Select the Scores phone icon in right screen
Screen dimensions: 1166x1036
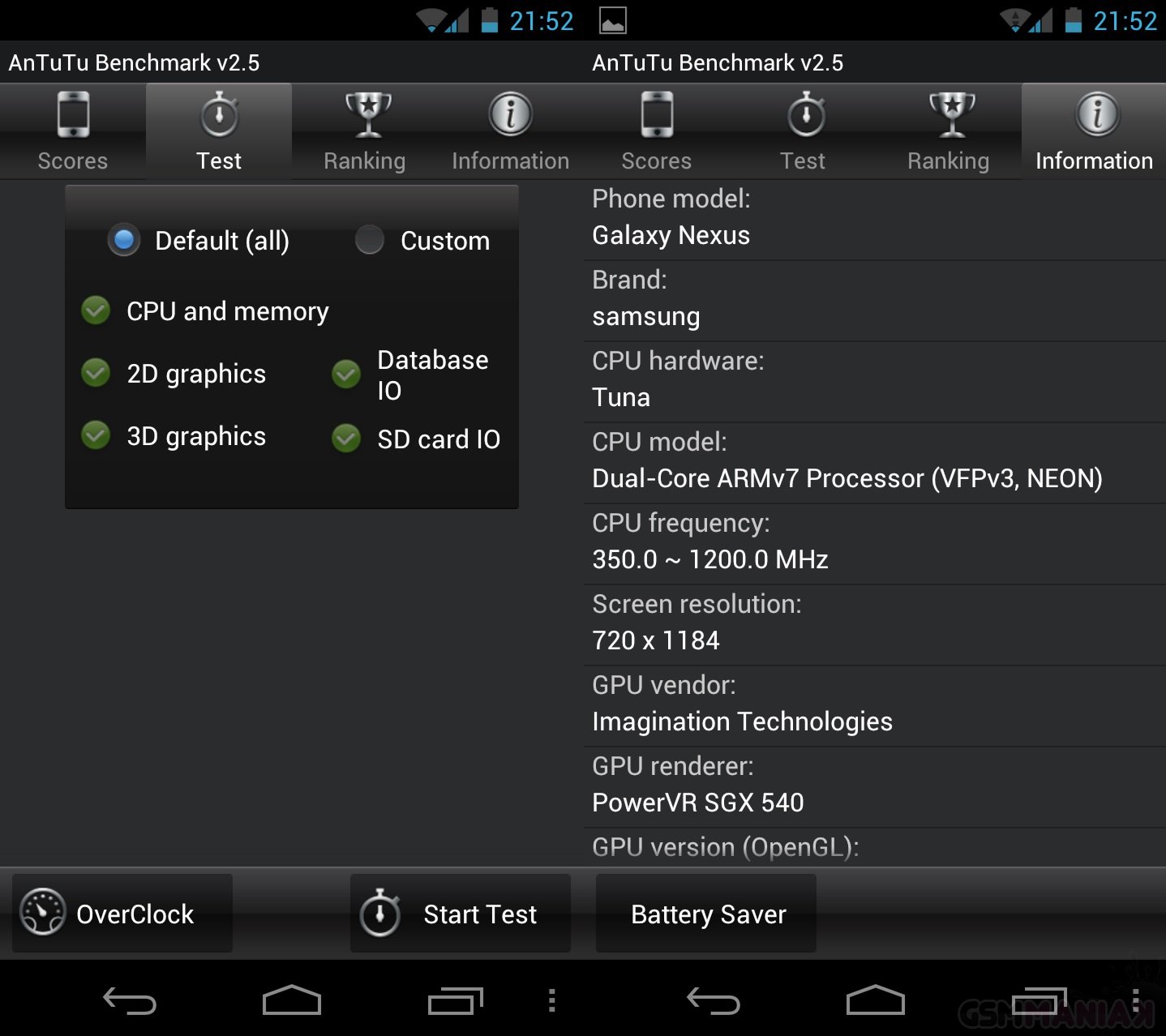point(657,131)
